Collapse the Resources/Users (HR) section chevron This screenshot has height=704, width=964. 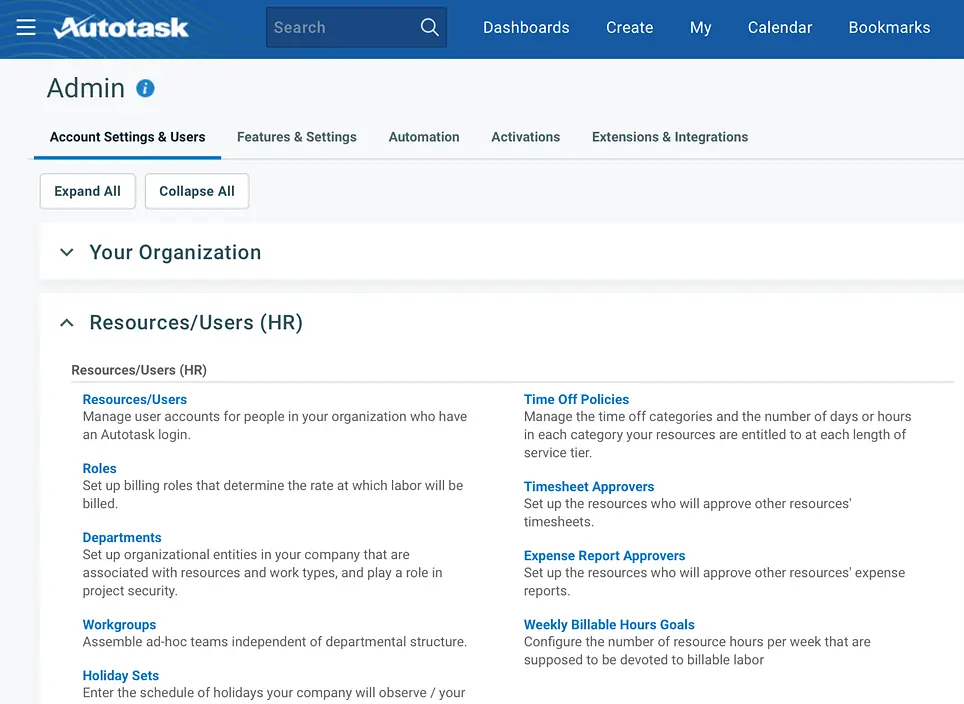(x=66, y=323)
